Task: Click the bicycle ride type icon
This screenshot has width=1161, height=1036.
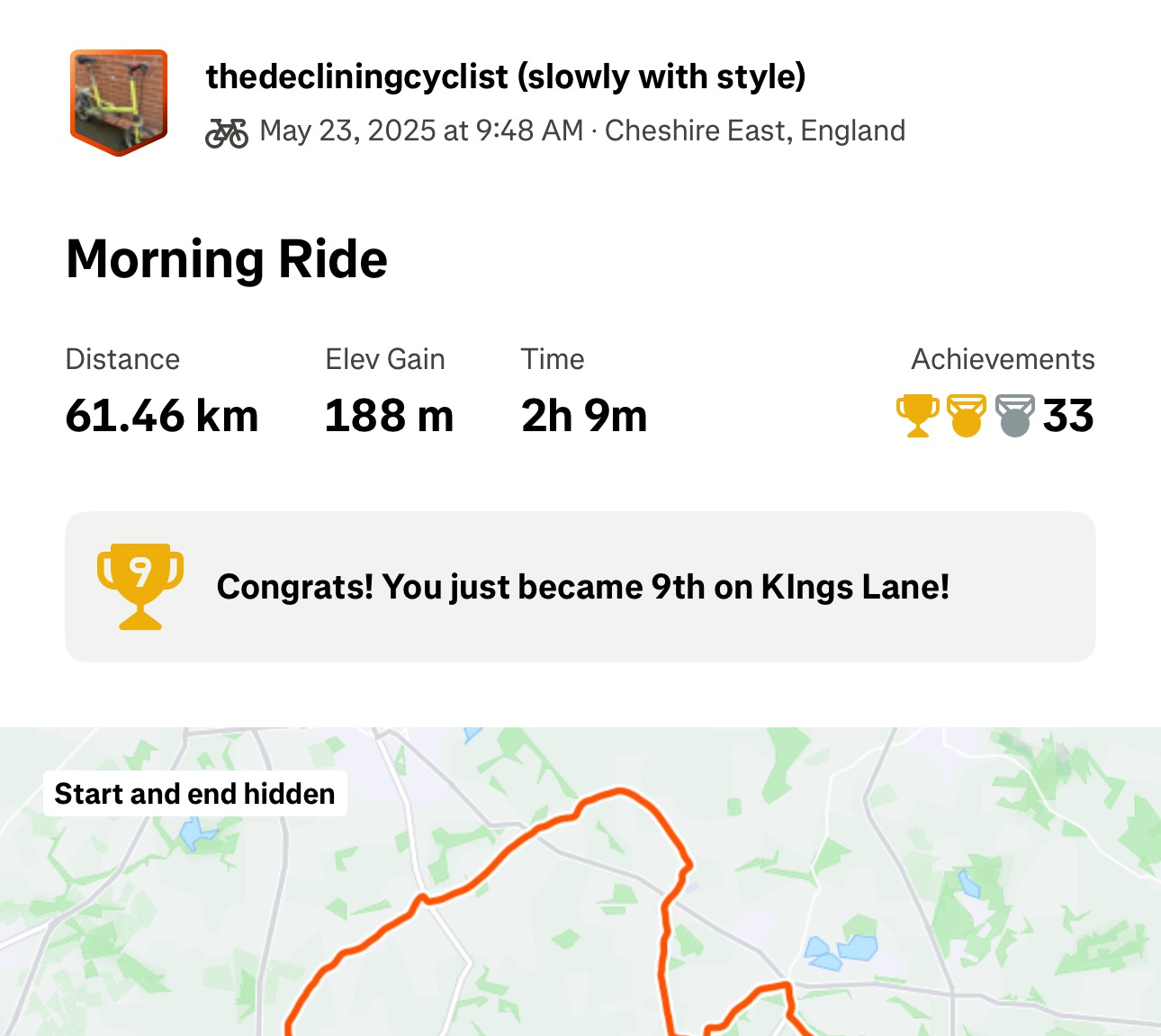Action: click(x=227, y=132)
